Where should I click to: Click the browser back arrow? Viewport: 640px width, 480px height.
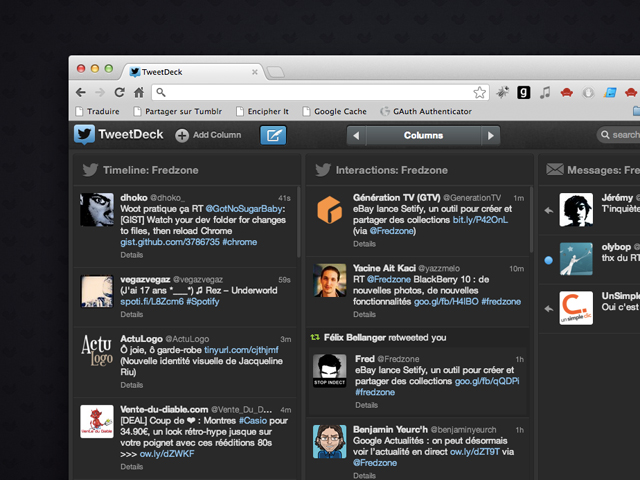(81, 93)
